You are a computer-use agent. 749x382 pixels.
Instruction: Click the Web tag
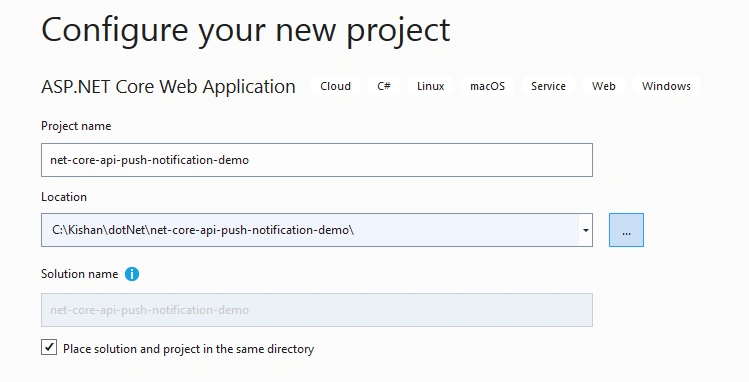click(604, 86)
